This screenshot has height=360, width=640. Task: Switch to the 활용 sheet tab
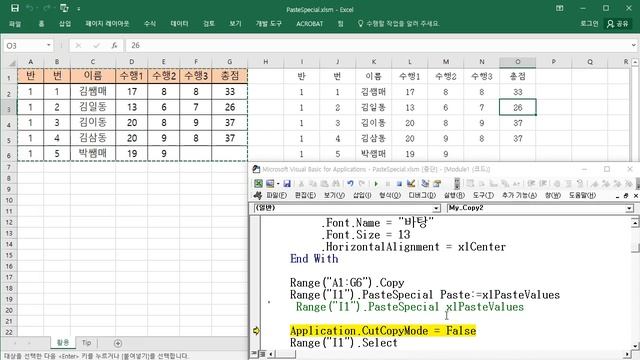[63, 343]
